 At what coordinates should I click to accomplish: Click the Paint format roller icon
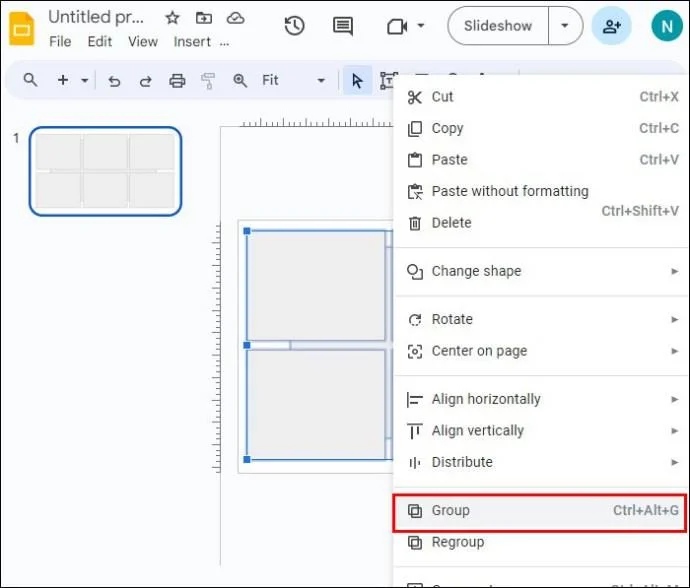point(208,81)
